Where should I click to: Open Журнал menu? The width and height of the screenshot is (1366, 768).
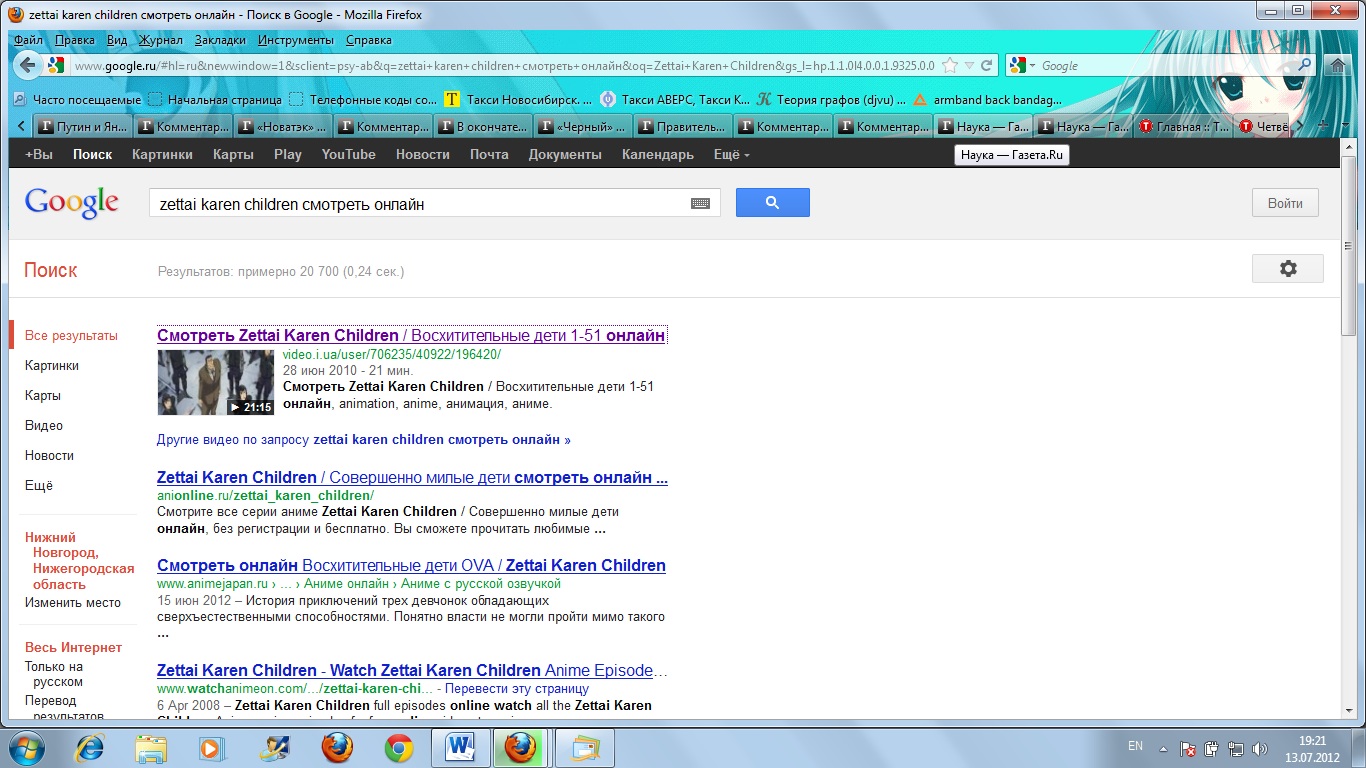pyautogui.click(x=160, y=40)
